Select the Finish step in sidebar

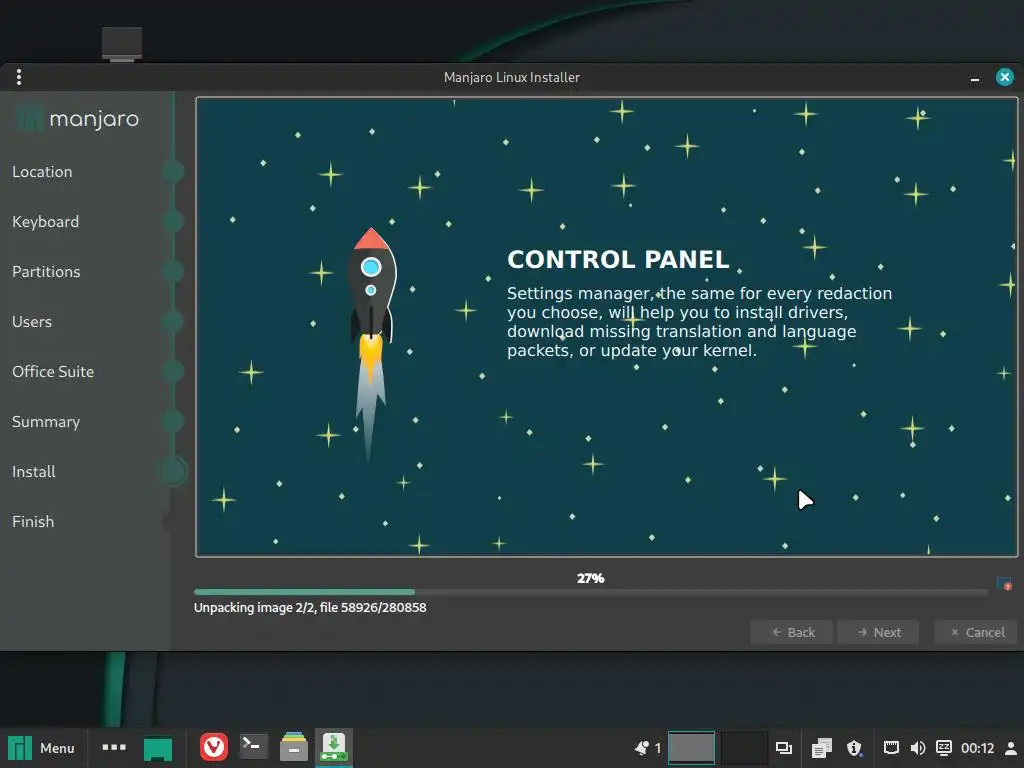pyautogui.click(x=33, y=522)
